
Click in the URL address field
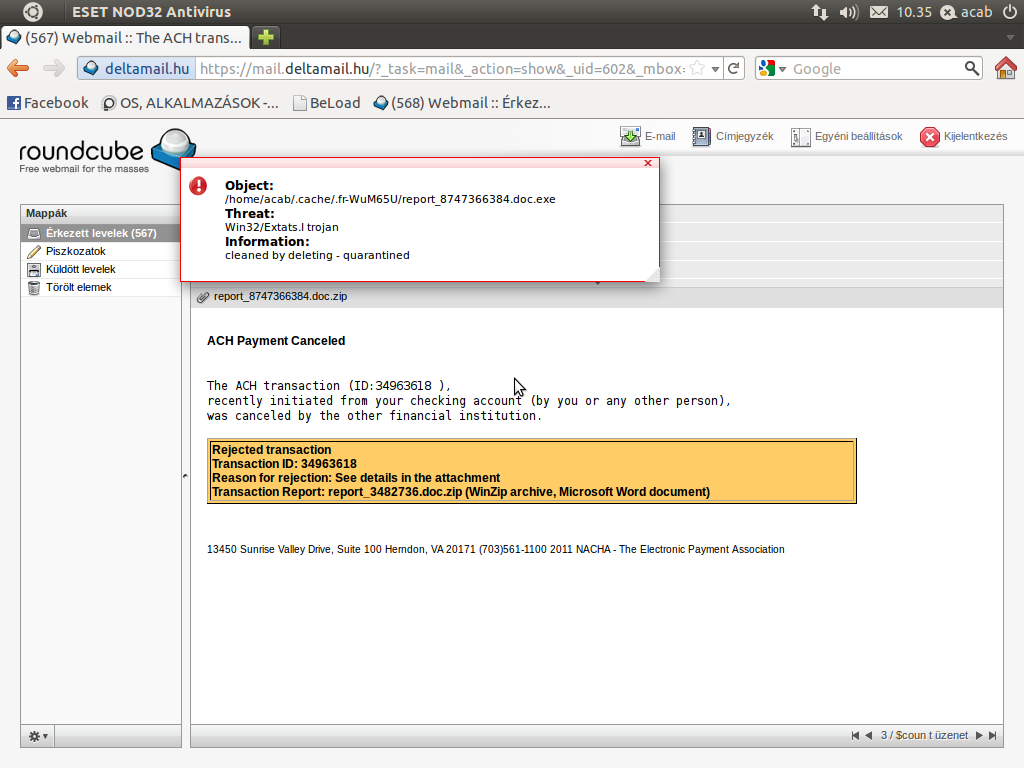pos(442,69)
